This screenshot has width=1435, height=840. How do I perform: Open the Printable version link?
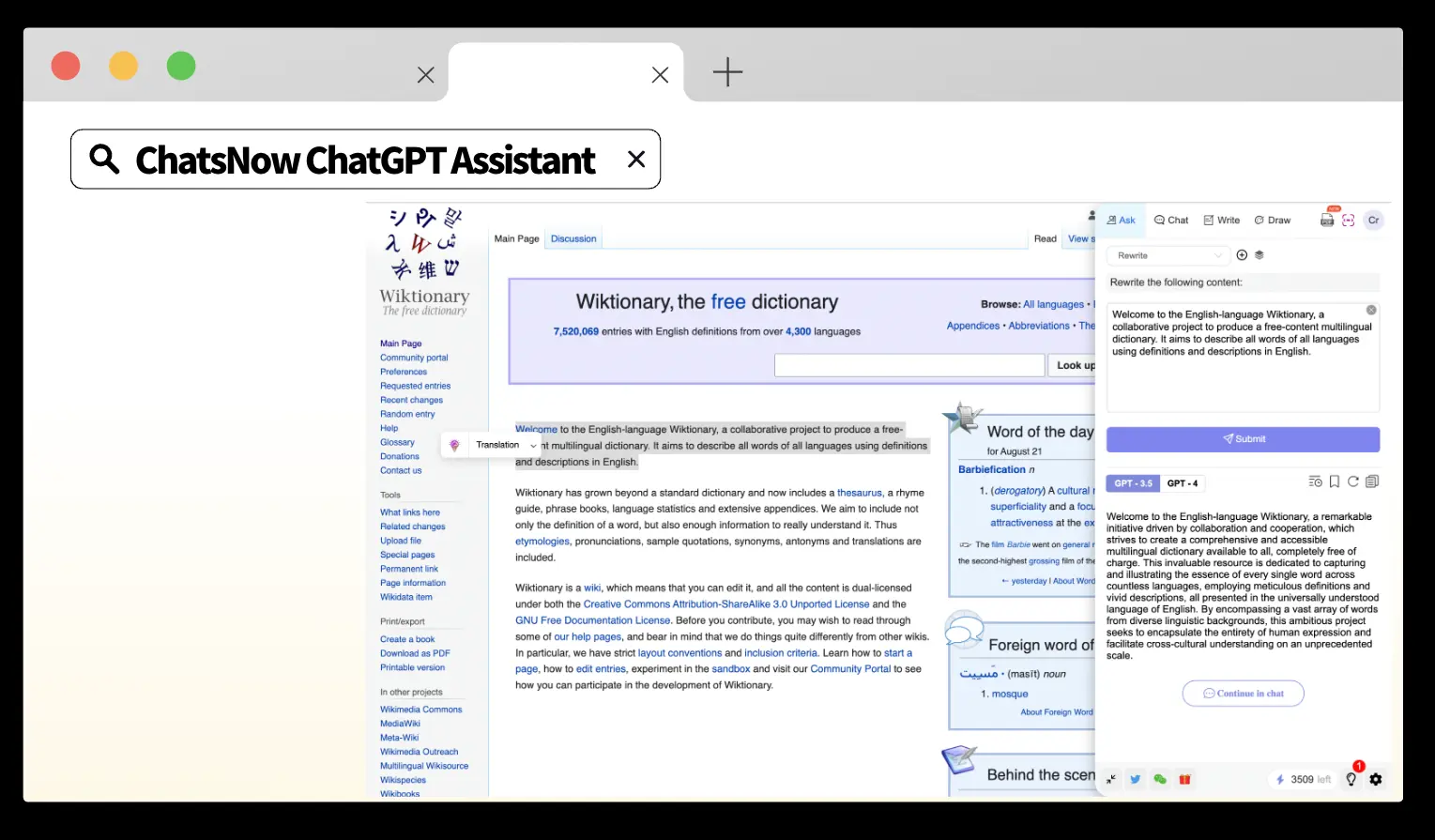(x=412, y=667)
